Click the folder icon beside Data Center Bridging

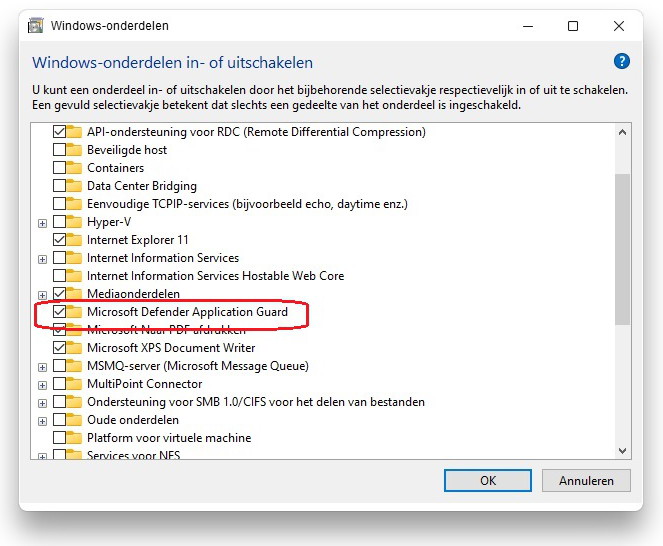tap(74, 186)
